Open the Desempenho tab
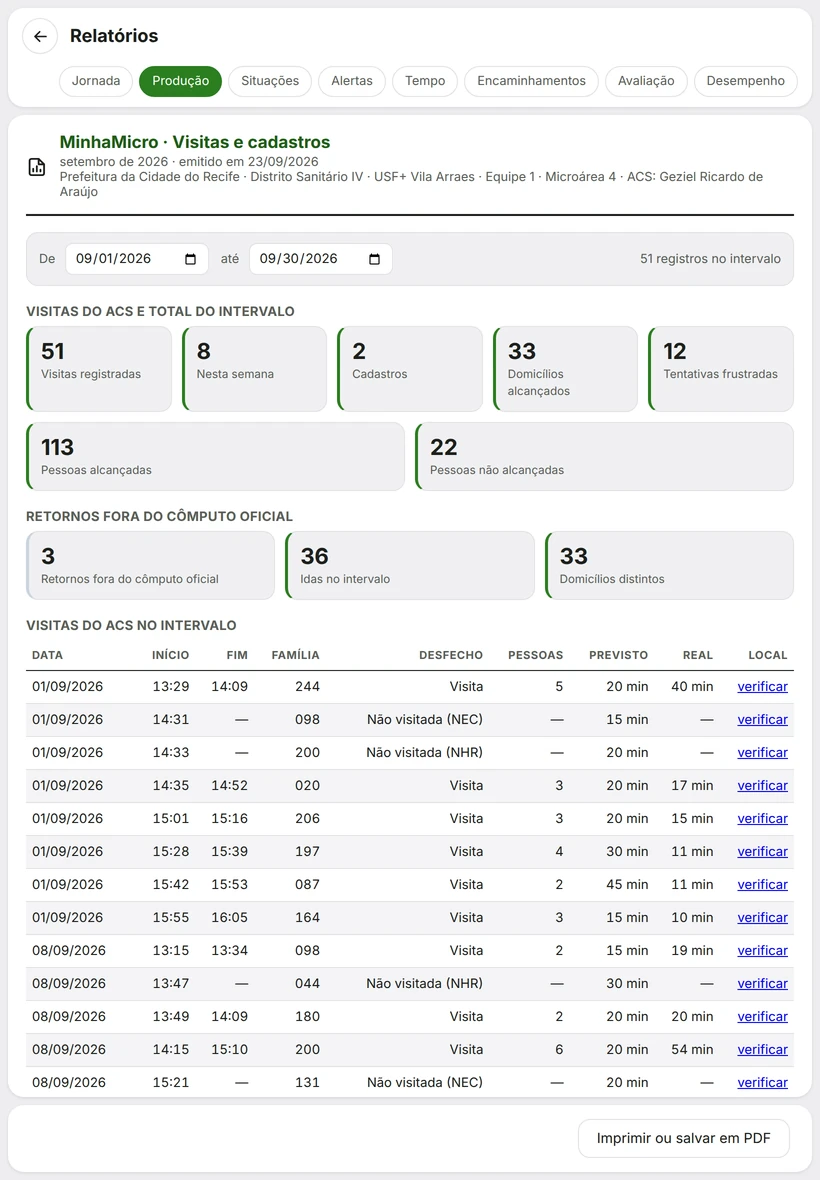 point(746,81)
